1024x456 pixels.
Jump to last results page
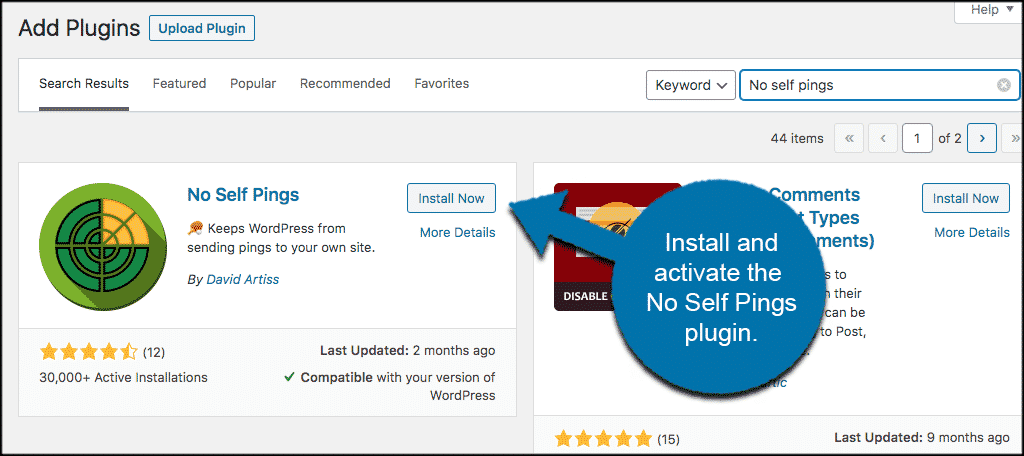1015,139
